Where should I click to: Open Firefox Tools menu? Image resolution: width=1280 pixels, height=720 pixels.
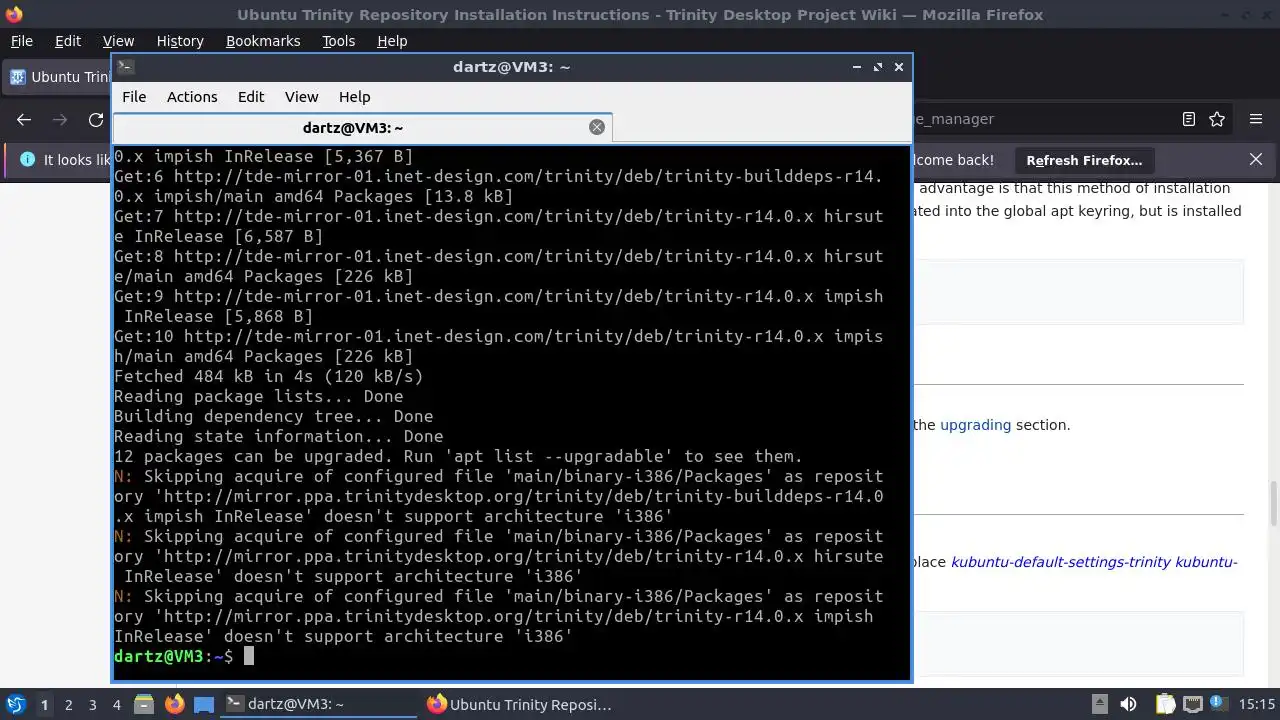(339, 41)
